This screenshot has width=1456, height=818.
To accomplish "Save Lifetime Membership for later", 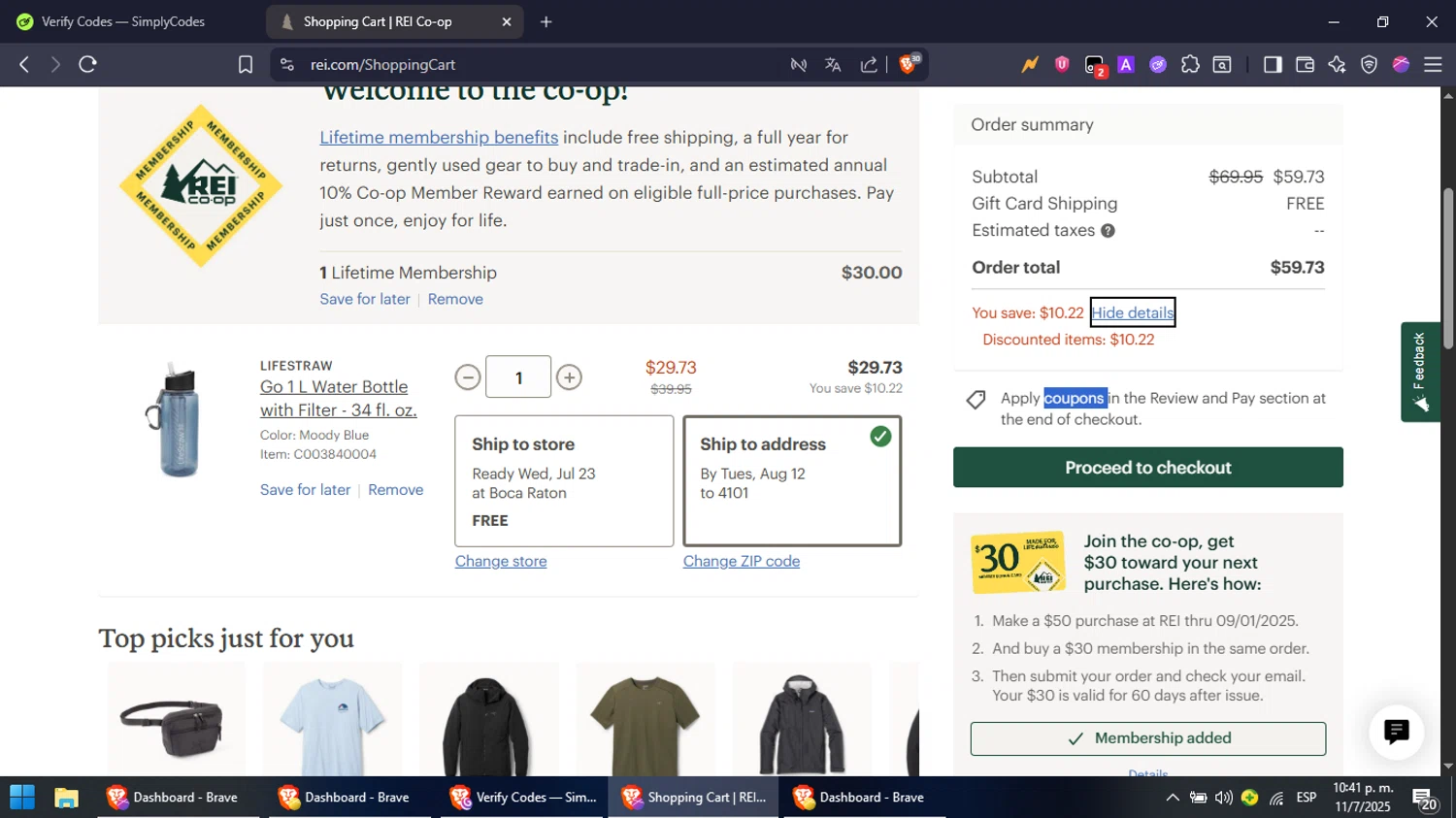I will [365, 299].
